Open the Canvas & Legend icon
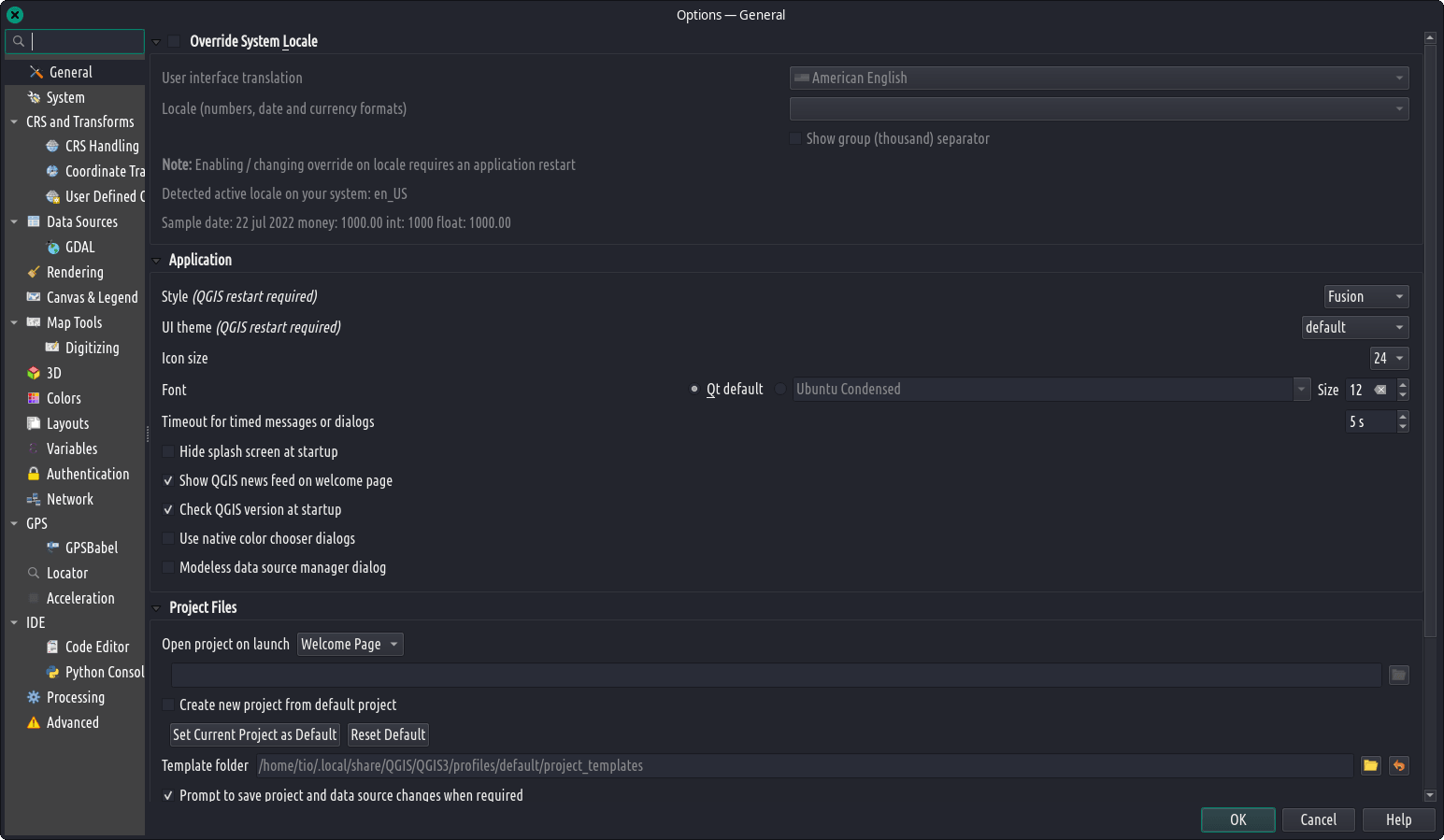 (34, 297)
